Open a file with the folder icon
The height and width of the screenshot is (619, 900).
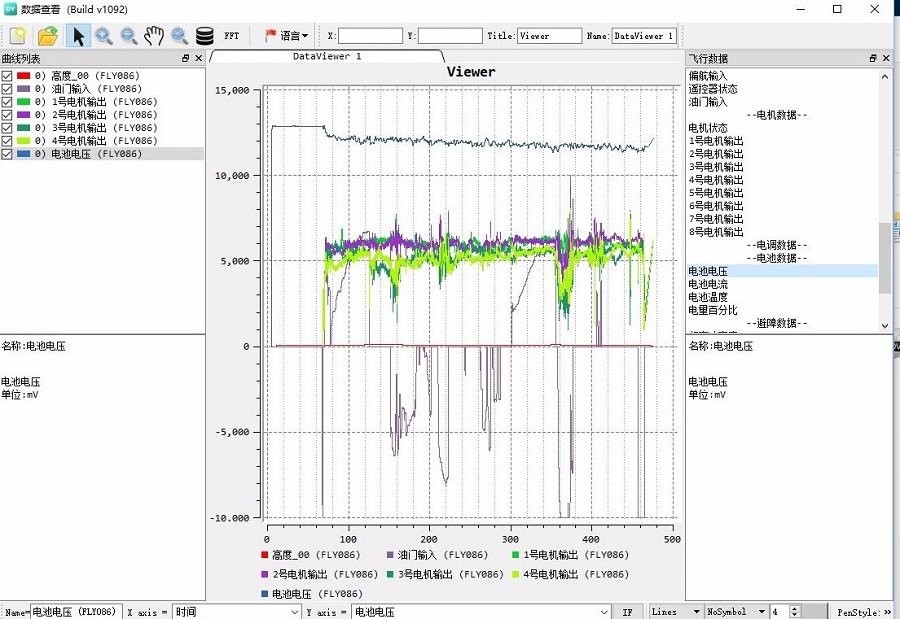point(48,36)
